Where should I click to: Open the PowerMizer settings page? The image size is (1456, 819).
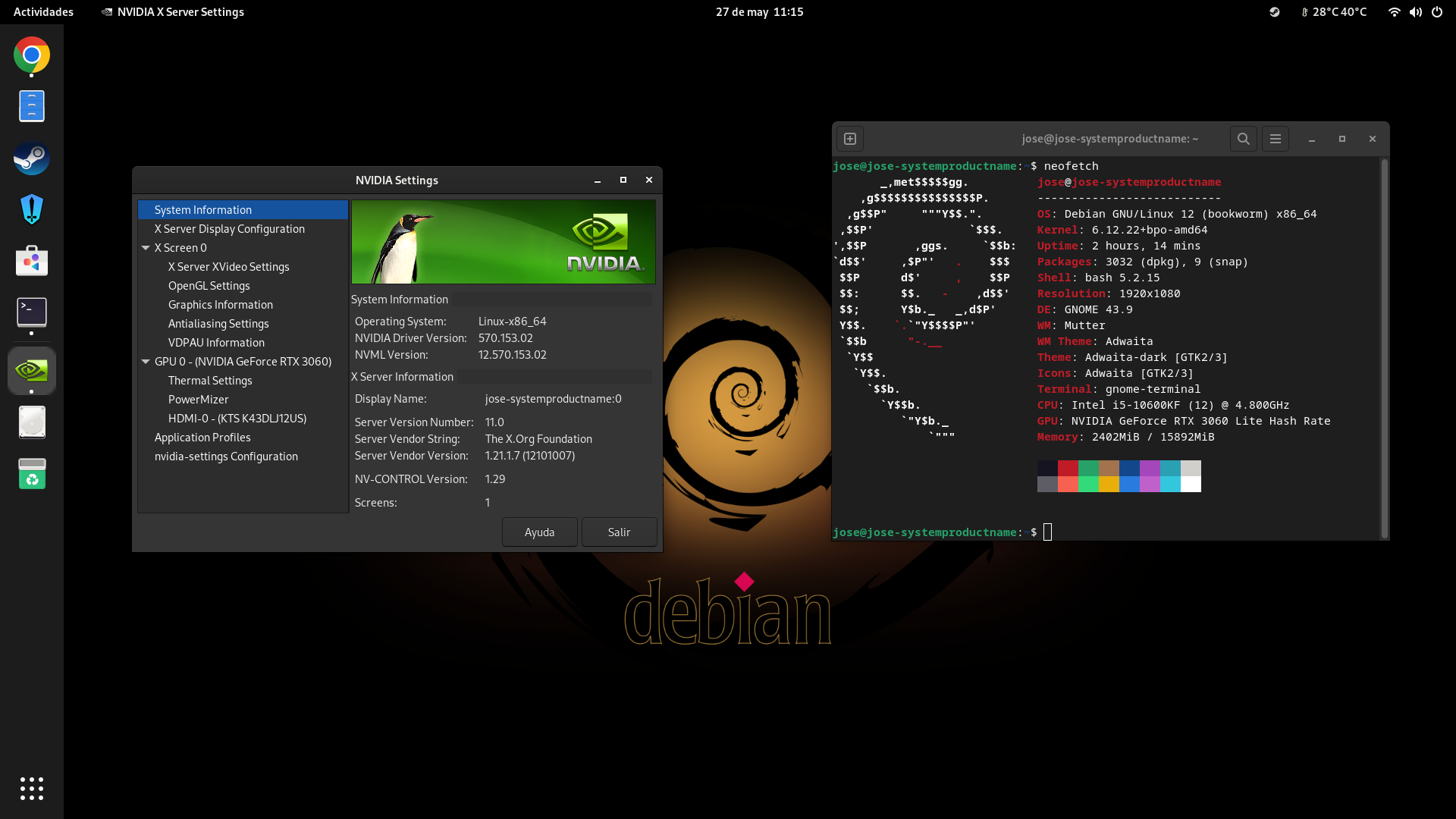point(198,400)
